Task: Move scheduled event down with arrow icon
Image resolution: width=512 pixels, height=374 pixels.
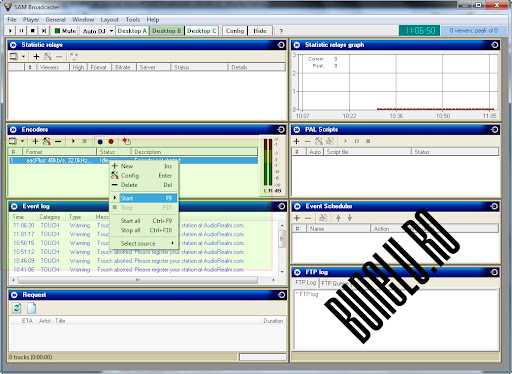Action: click(350, 218)
